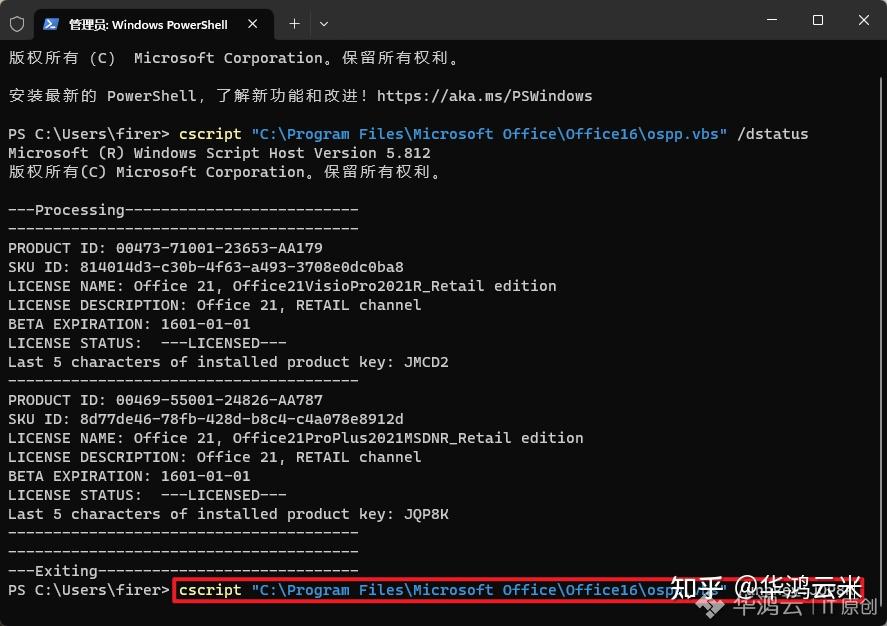Click the shield icon in title bar
Viewport: 887px width, 626px height.
(x=17, y=24)
